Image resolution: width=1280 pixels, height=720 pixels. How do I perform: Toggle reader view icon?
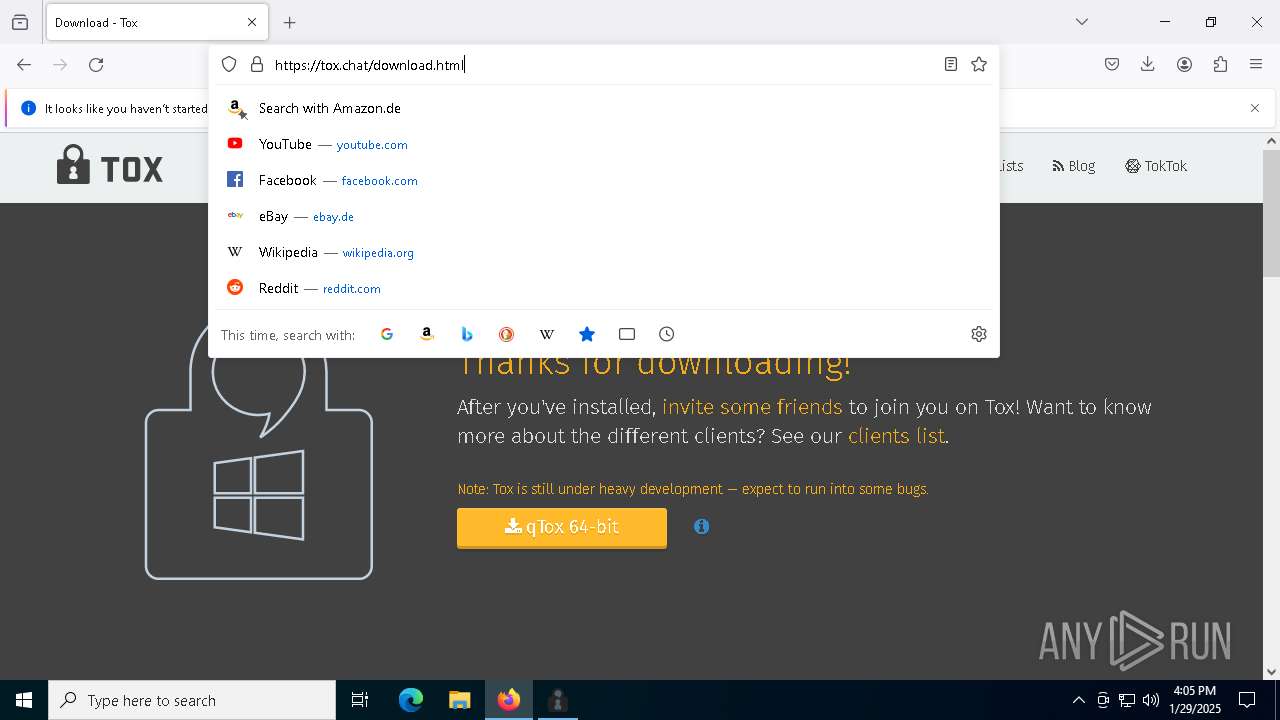[x=951, y=65]
